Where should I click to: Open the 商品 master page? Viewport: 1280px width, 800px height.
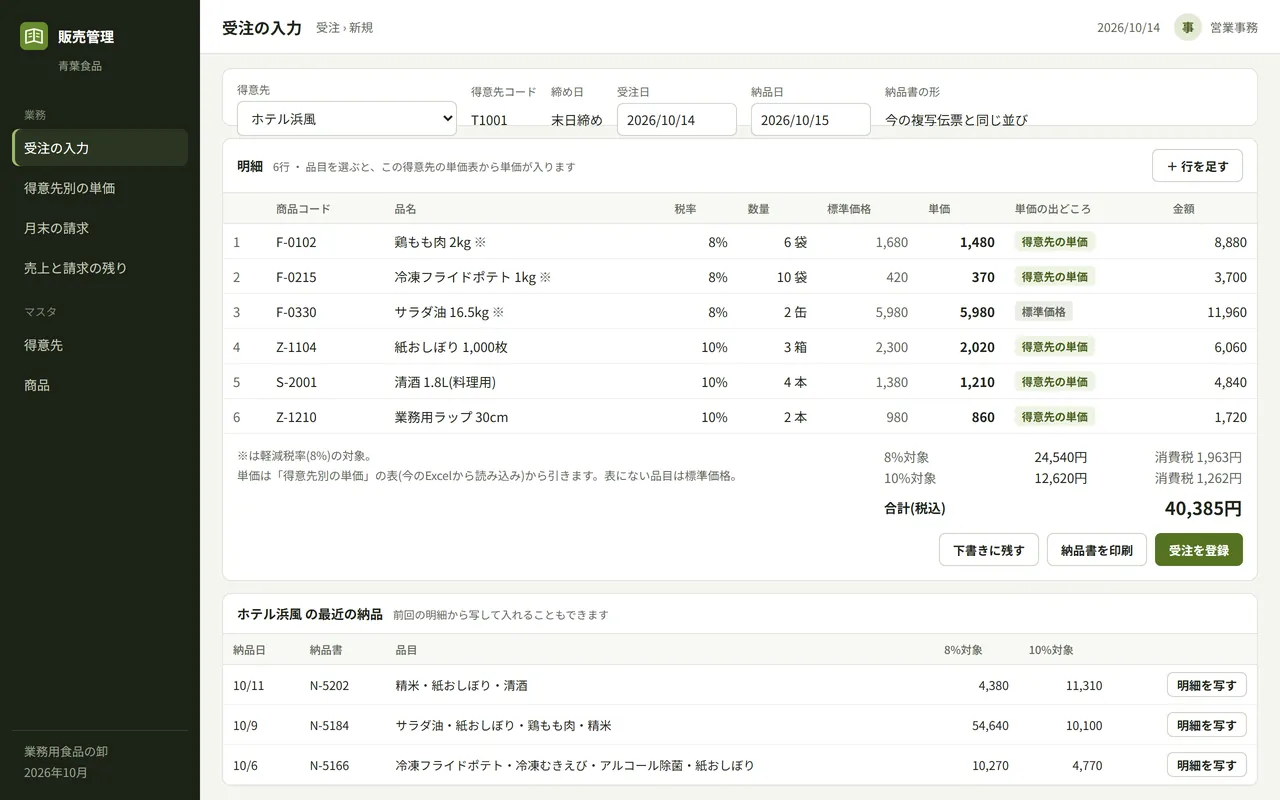100,385
